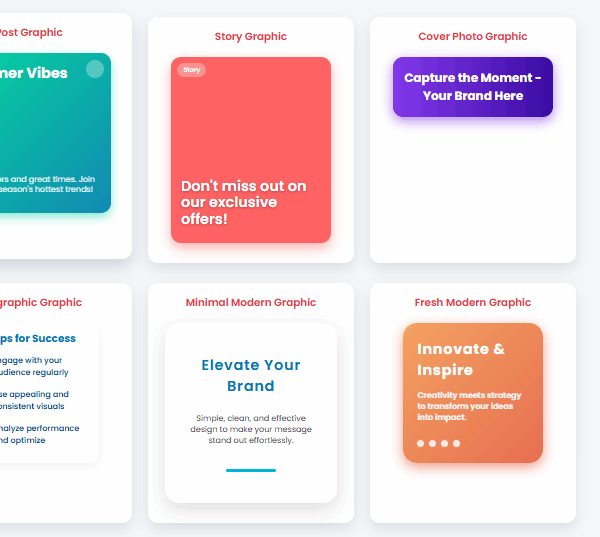600x537 pixels.
Task: Click the Post Graphic heading
Action: pyautogui.click(x=31, y=33)
